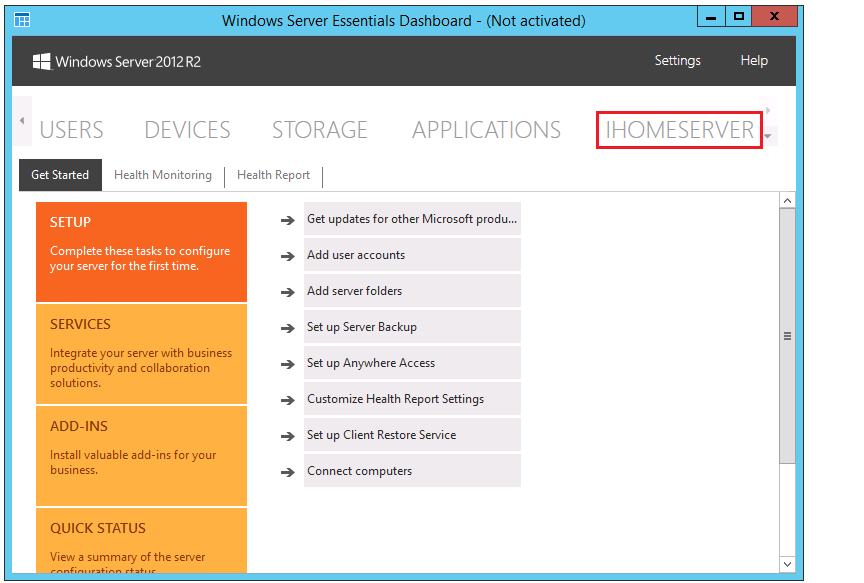864x583 pixels.
Task: Minimize the Dashboard window
Action: coord(711,17)
